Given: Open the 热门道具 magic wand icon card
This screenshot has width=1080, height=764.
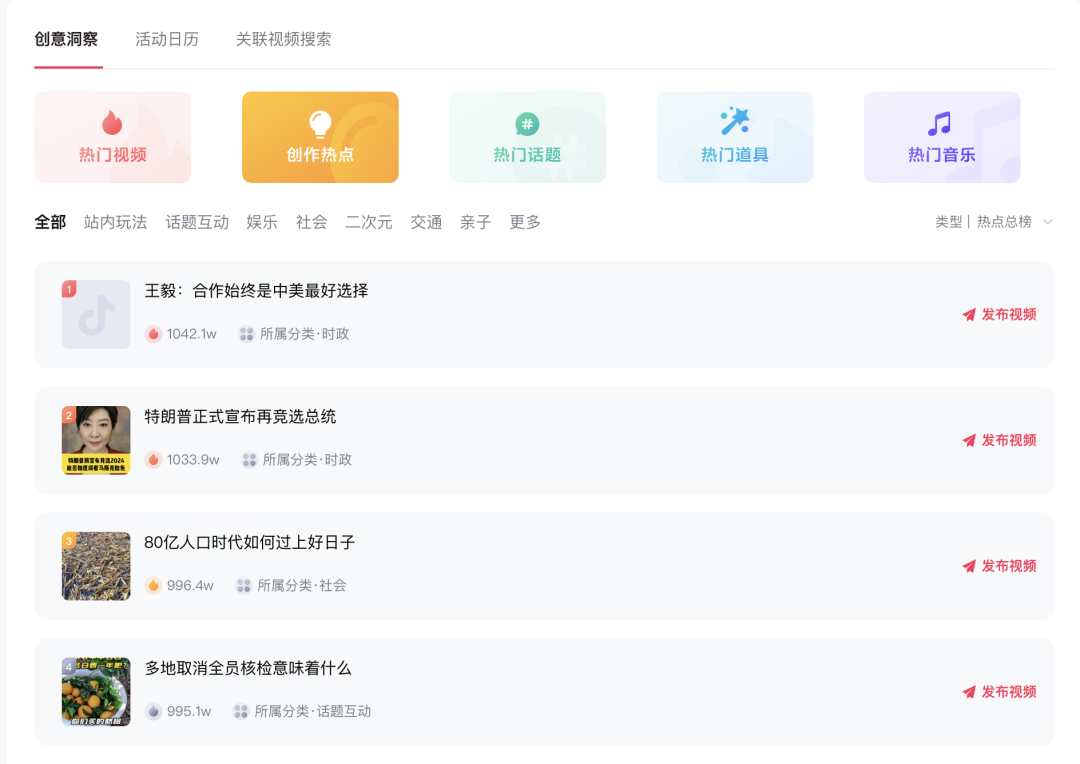Looking at the screenshot, I should (x=735, y=137).
